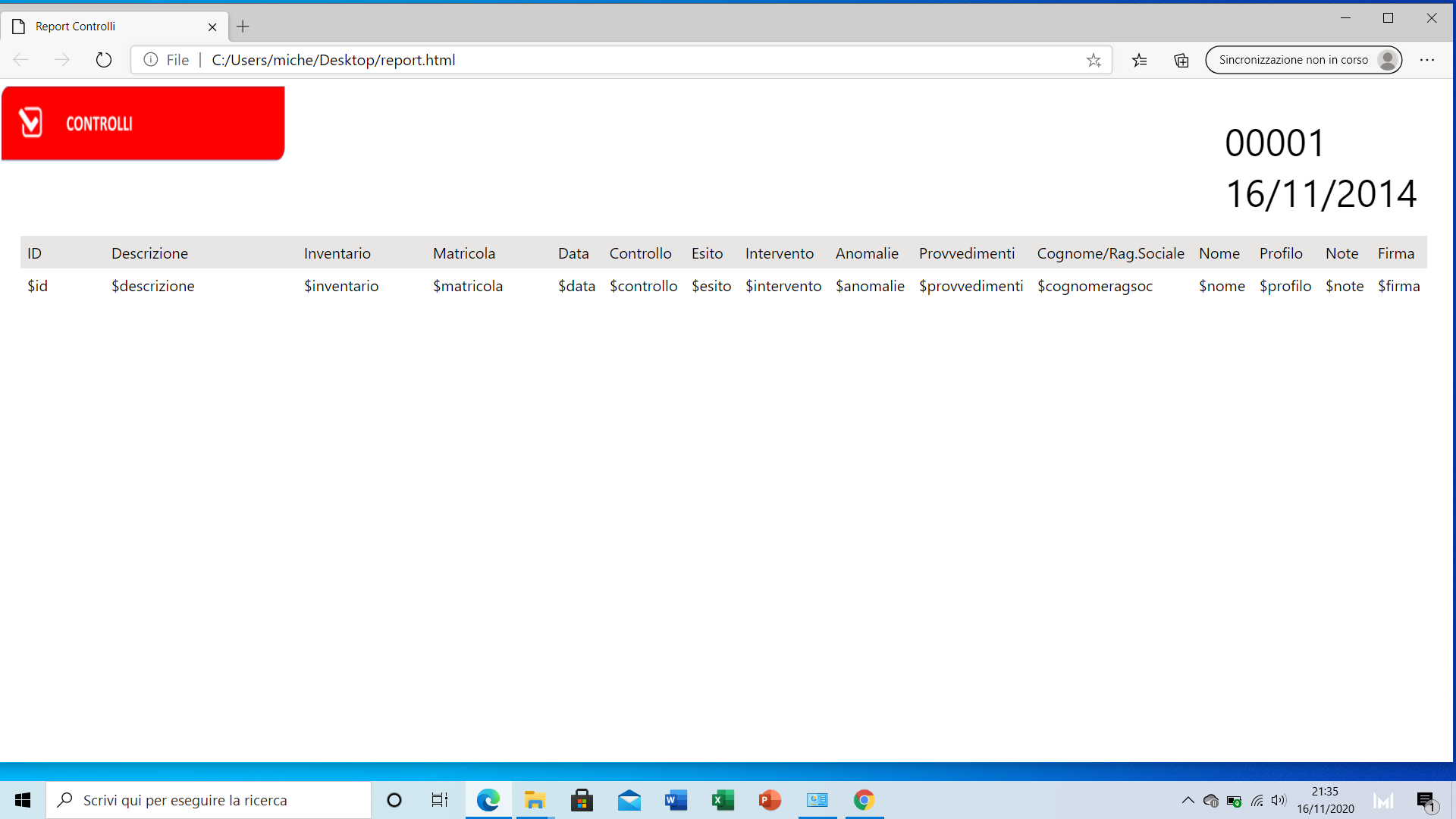Expand hidden system tray icons chevron
The image size is (1456, 819).
pyautogui.click(x=1188, y=800)
